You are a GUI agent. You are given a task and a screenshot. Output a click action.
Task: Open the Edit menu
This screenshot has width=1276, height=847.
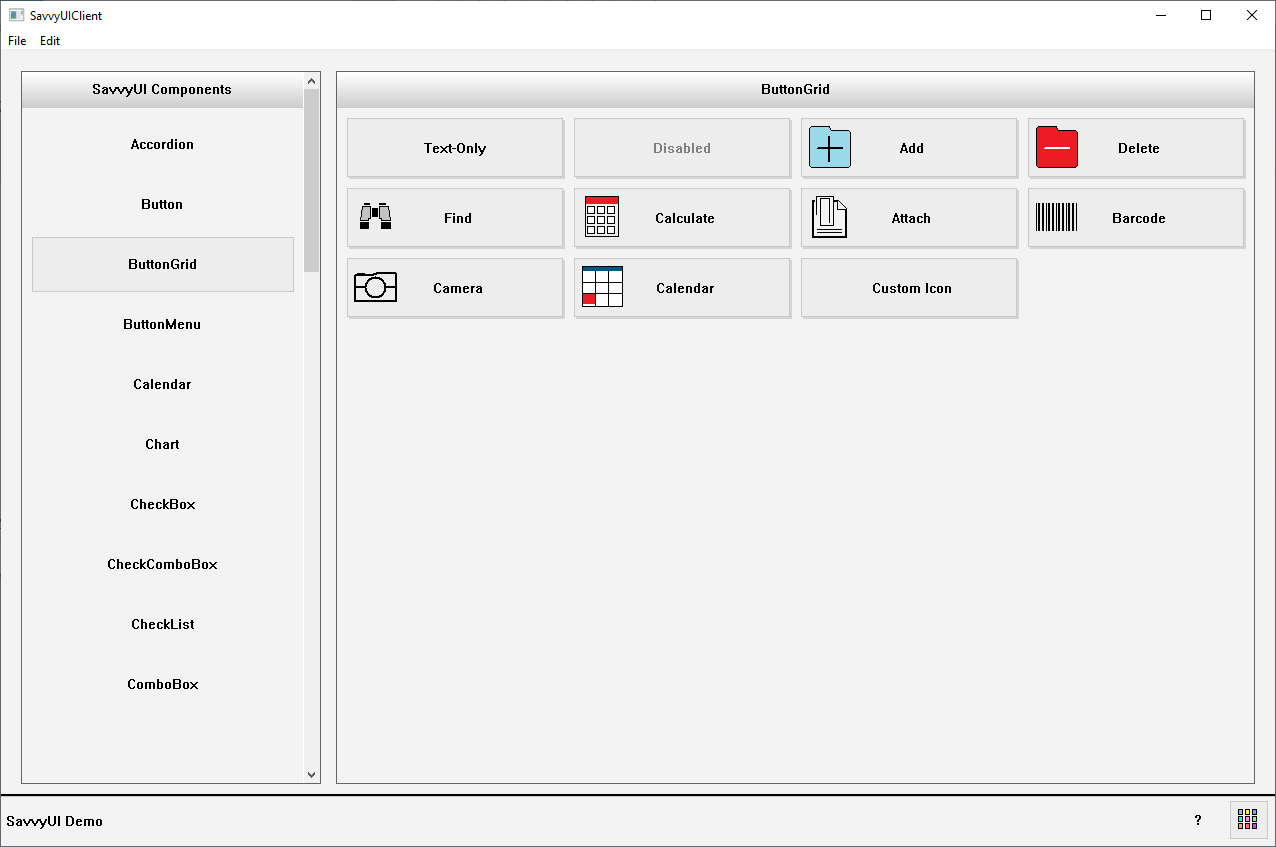50,41
